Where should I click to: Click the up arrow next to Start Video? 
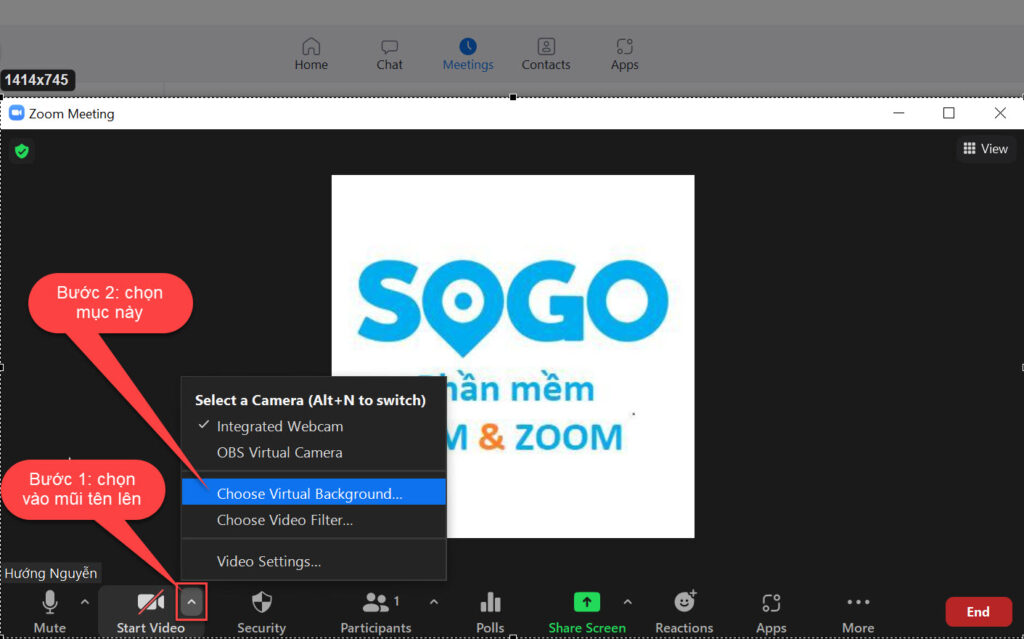pyautogui.click(x=192, y=602)
